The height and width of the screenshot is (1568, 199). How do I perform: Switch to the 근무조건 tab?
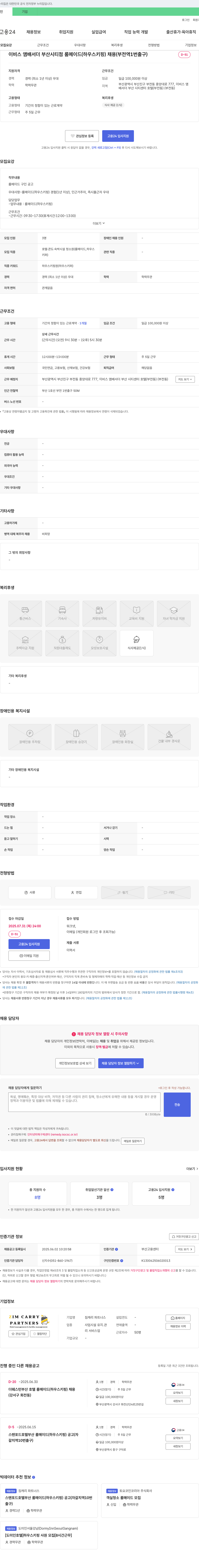43,45
